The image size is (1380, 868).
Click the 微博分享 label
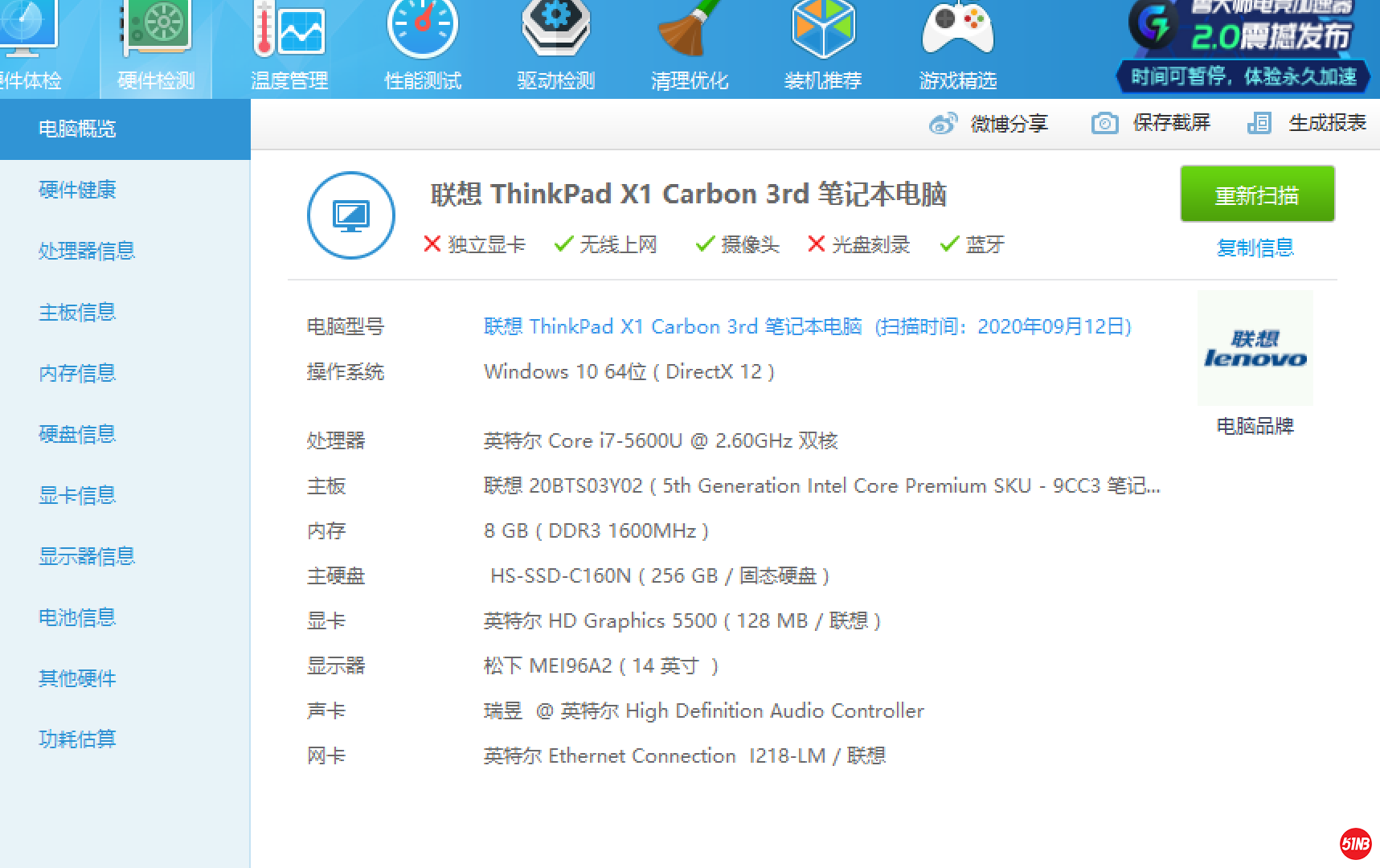point(1009,123)
